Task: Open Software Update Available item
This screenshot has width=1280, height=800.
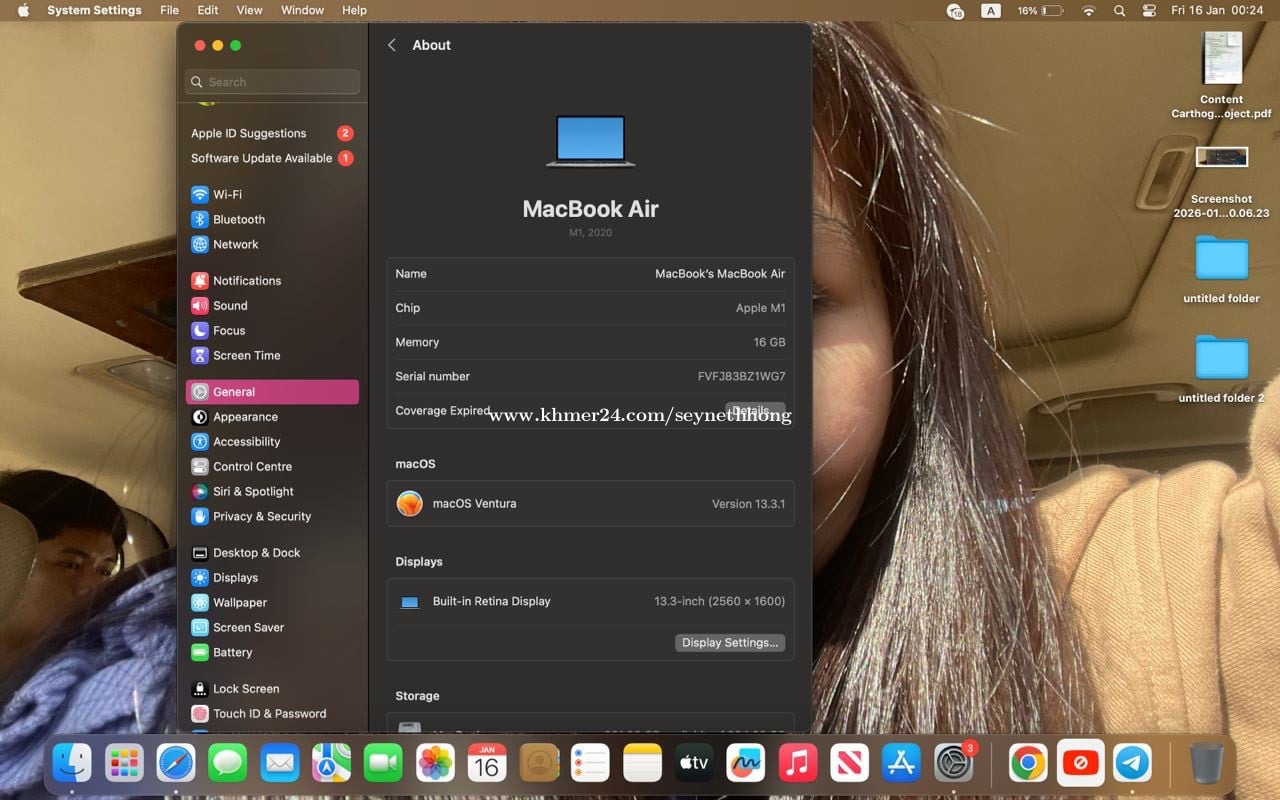Action: pyautogui.click(x=261, y=158)
